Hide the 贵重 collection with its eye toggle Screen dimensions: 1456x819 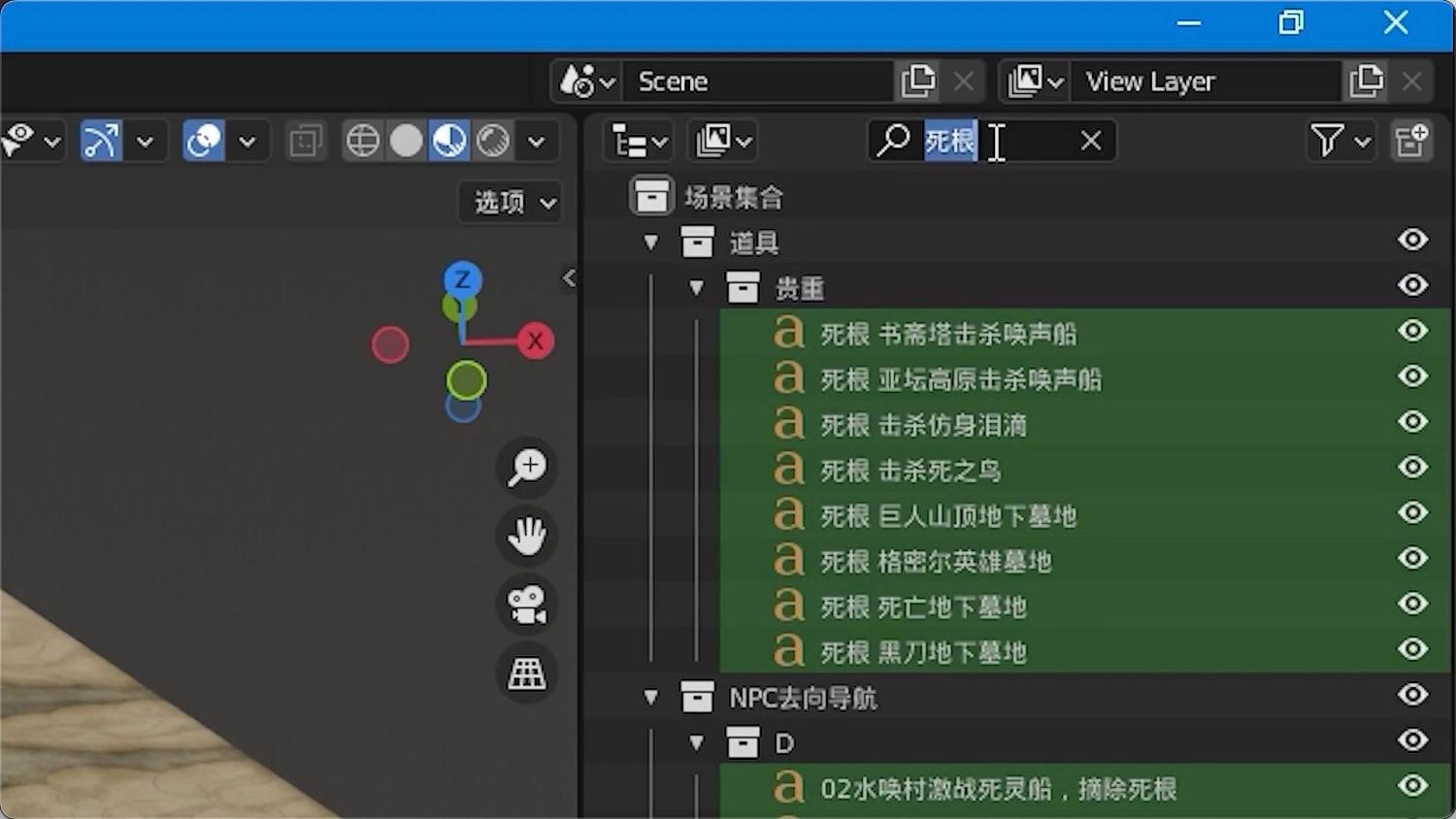[x=1412, y=285]
